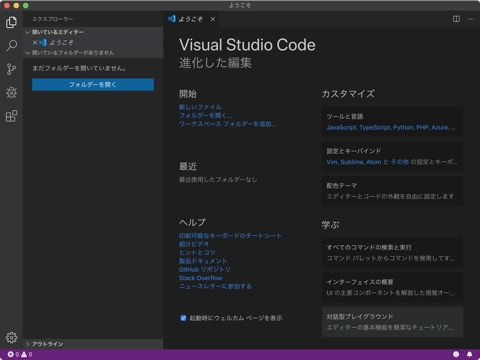Click the エクスプローラー panel title

point(53,19)
